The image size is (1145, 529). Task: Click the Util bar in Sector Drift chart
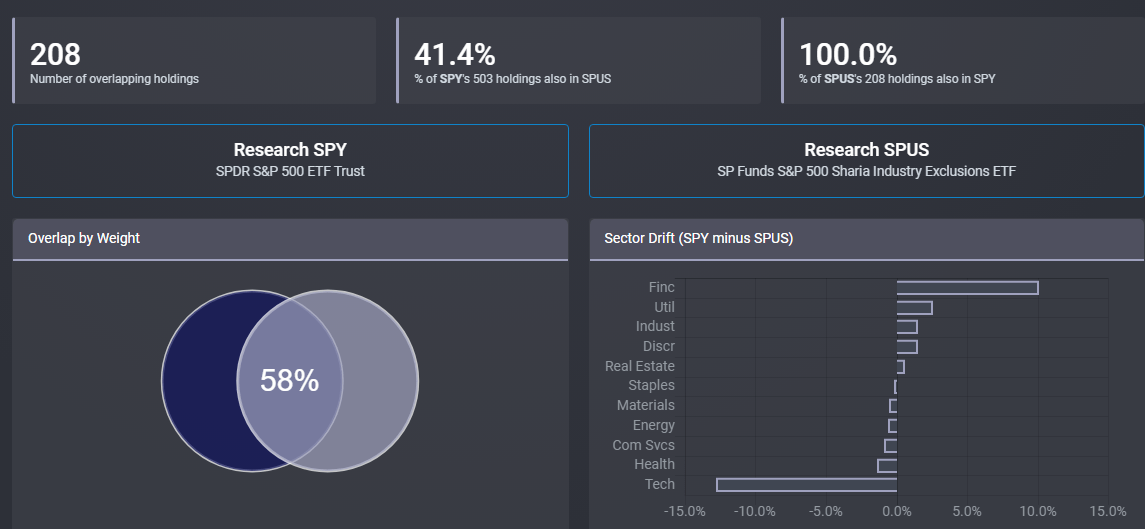point(914,308)
